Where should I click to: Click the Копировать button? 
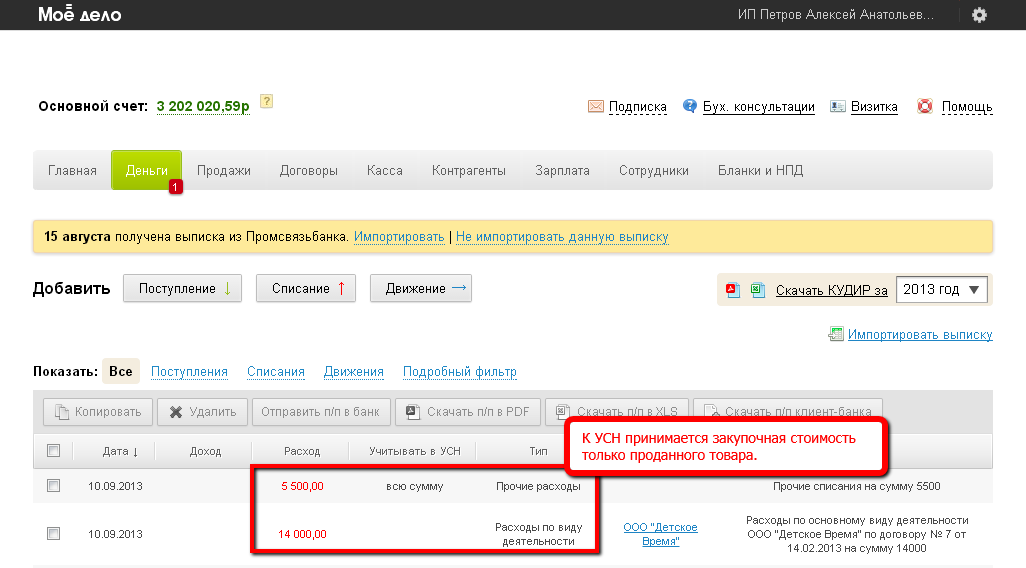[x=98, y=412]
